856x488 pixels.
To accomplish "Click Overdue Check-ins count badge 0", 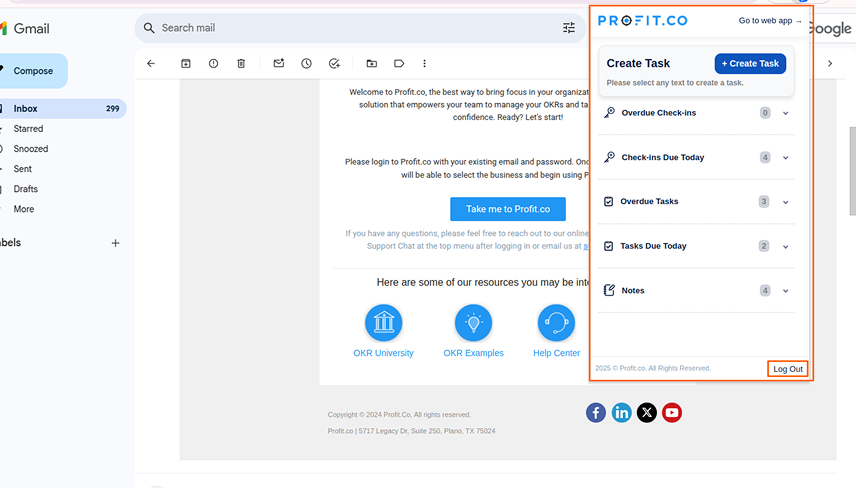I will 765,113.
